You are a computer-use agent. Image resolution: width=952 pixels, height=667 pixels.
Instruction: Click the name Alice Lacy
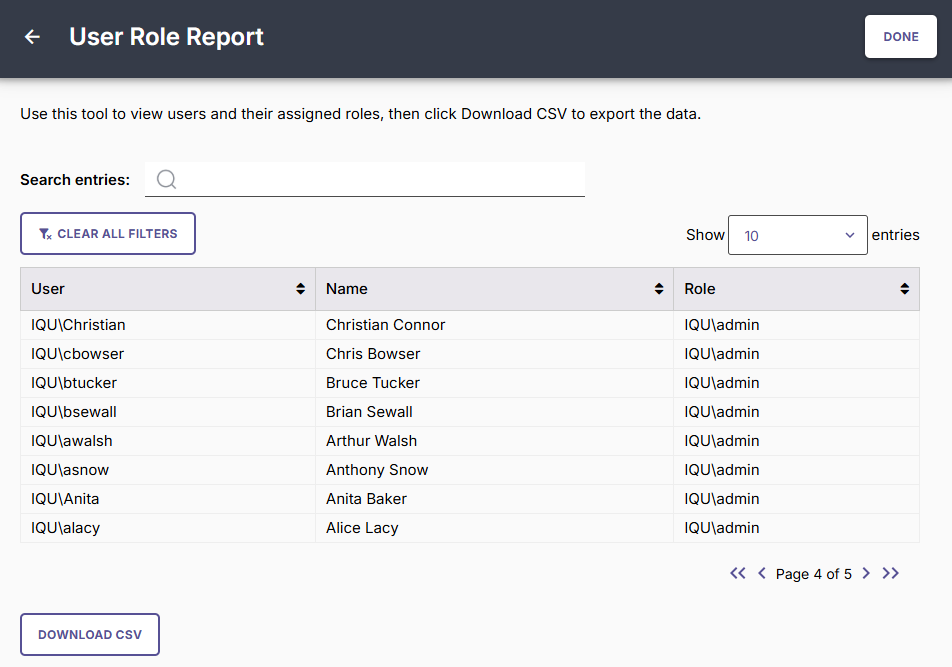point(362,528)
